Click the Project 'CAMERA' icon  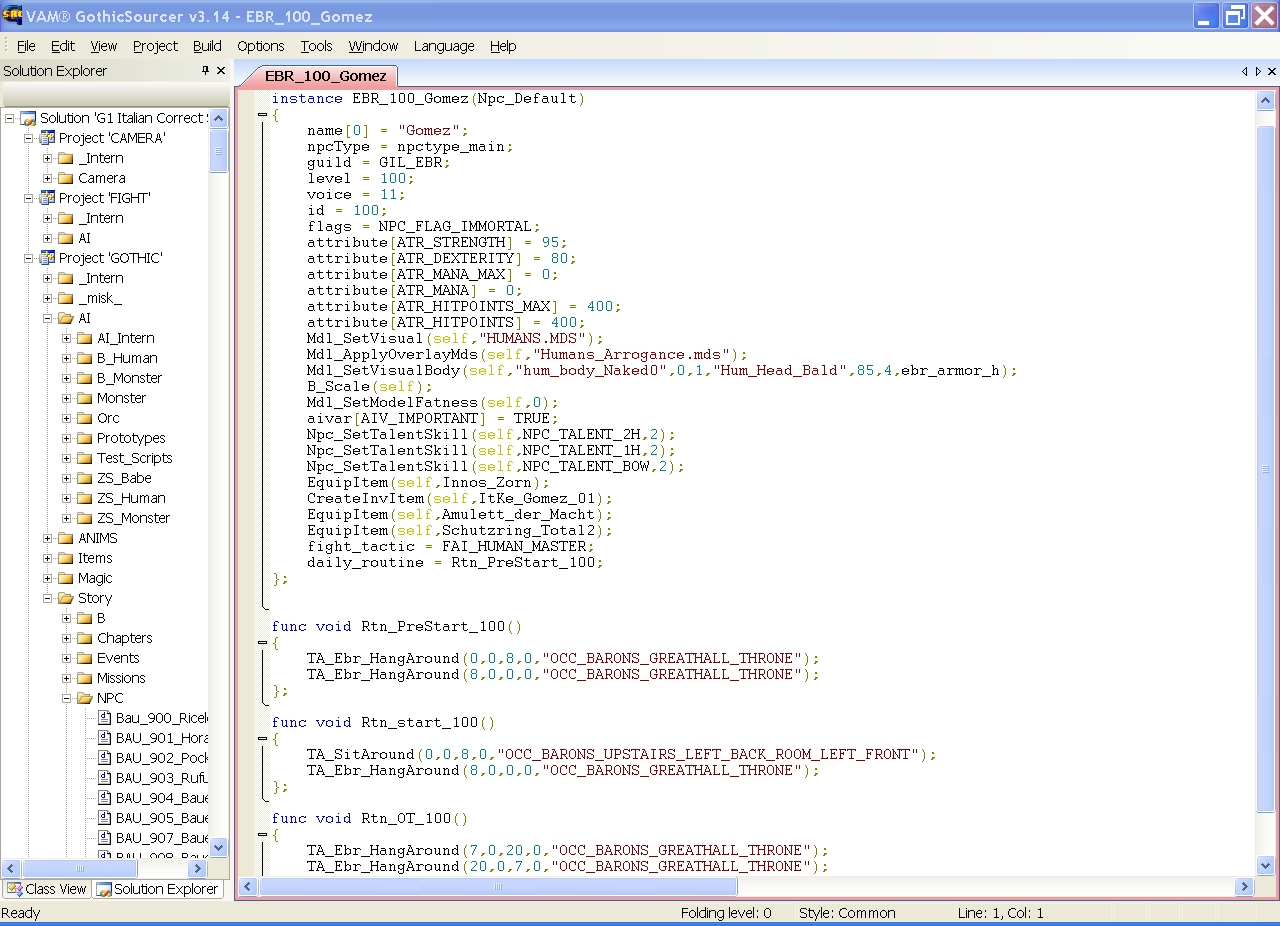pos(47,138)
